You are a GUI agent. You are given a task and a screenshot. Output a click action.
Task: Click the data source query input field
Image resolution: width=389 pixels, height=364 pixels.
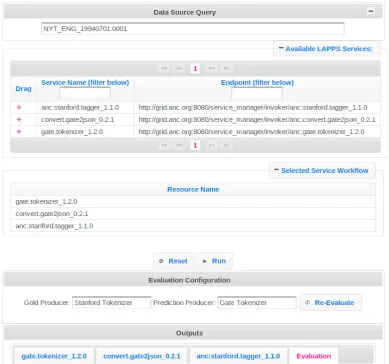(193, 29)
